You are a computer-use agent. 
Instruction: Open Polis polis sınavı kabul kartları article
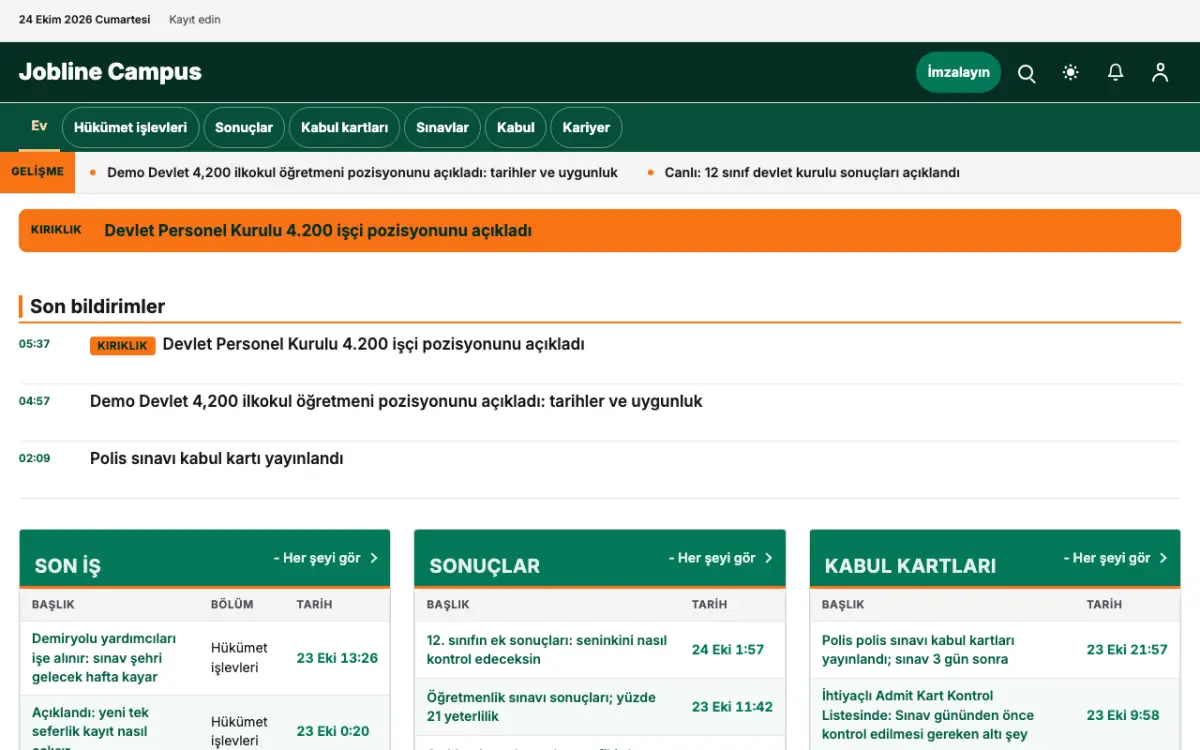point(918,649)
